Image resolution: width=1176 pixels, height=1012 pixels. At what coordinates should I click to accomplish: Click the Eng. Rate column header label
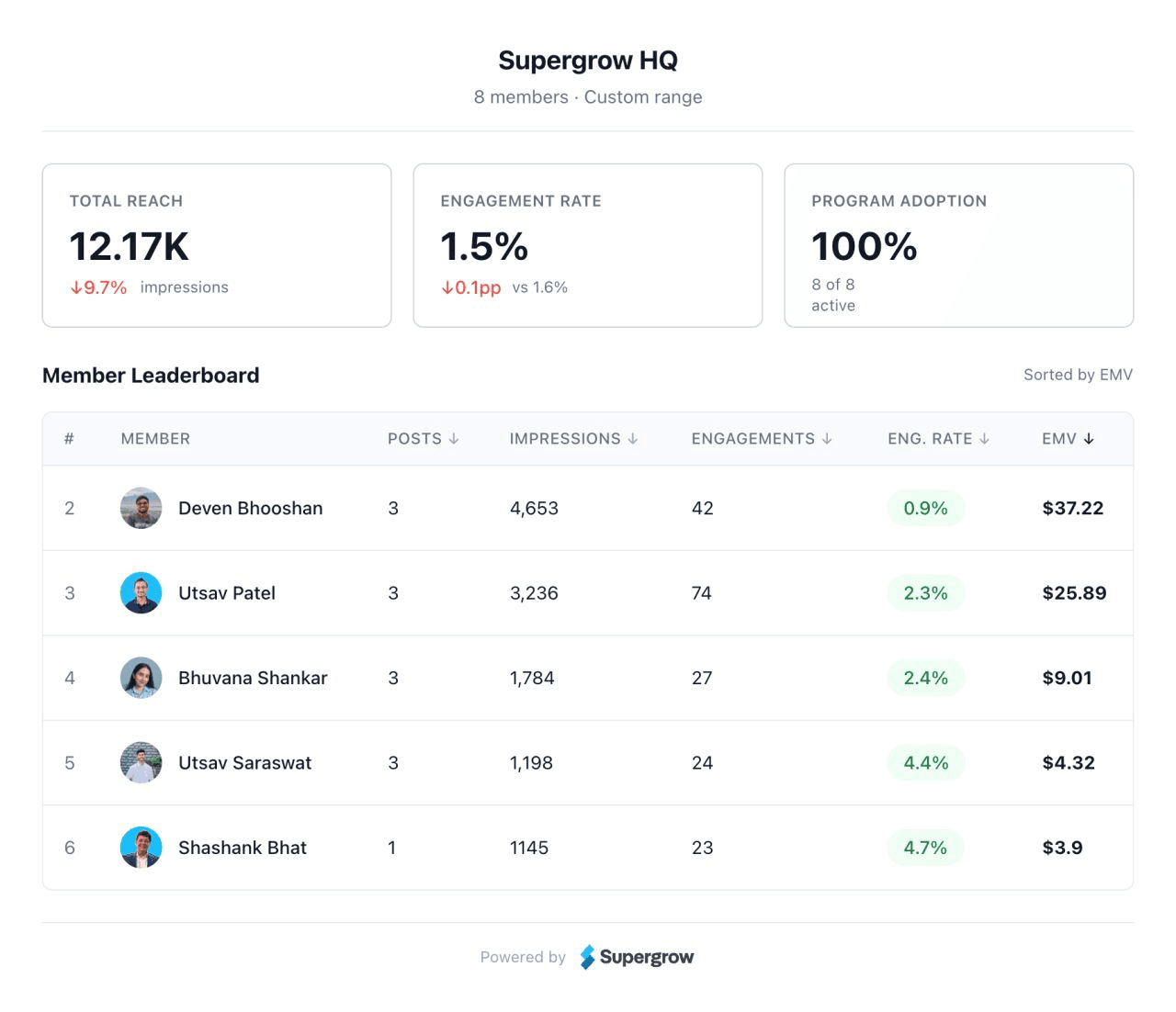coord(930,439)
